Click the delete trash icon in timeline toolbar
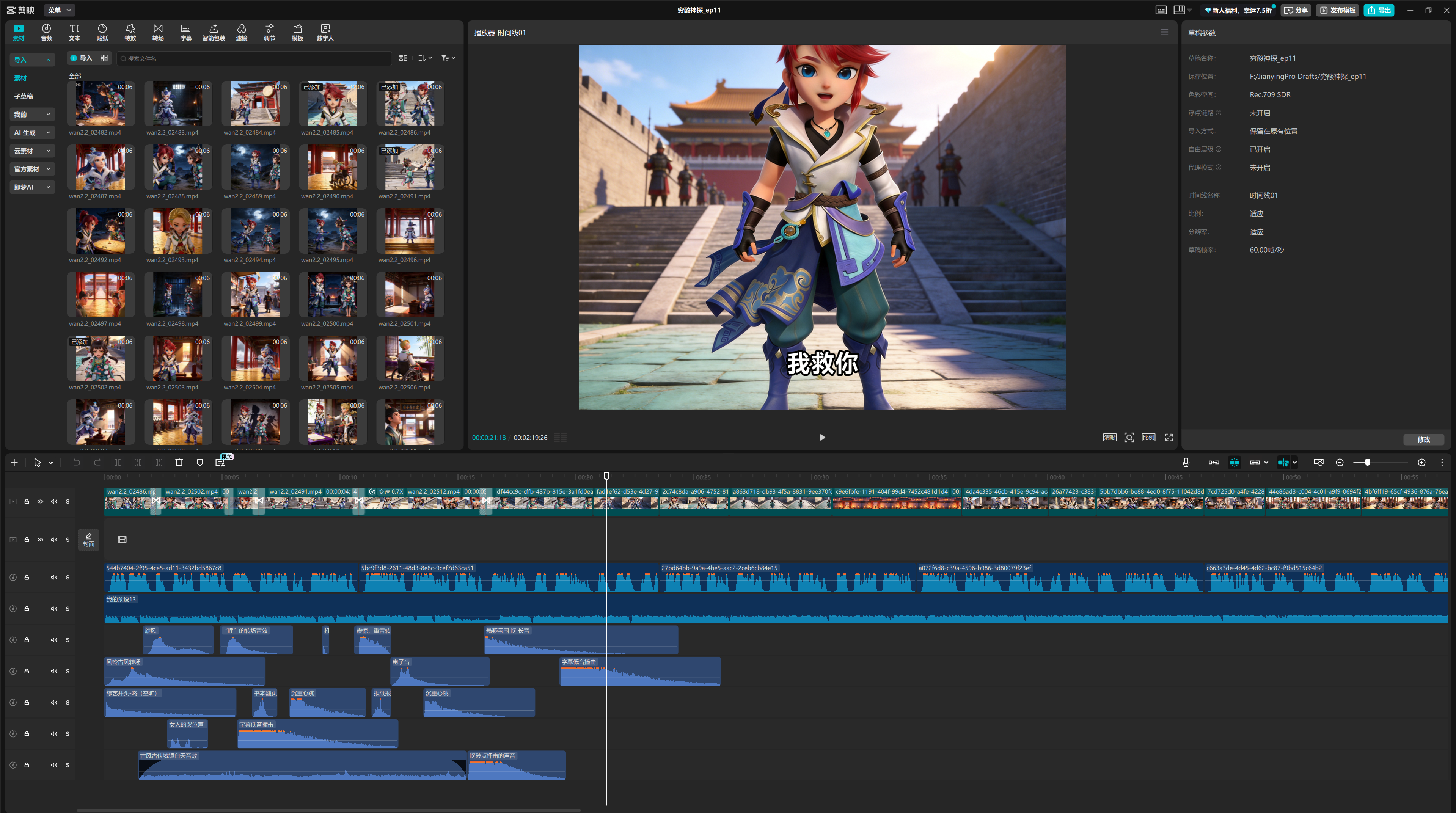1456x813 pixels. 179,463
